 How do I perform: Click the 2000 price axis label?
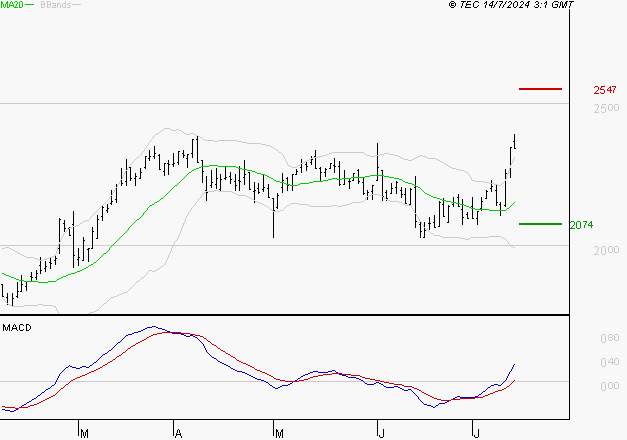(x=606, y=250)
